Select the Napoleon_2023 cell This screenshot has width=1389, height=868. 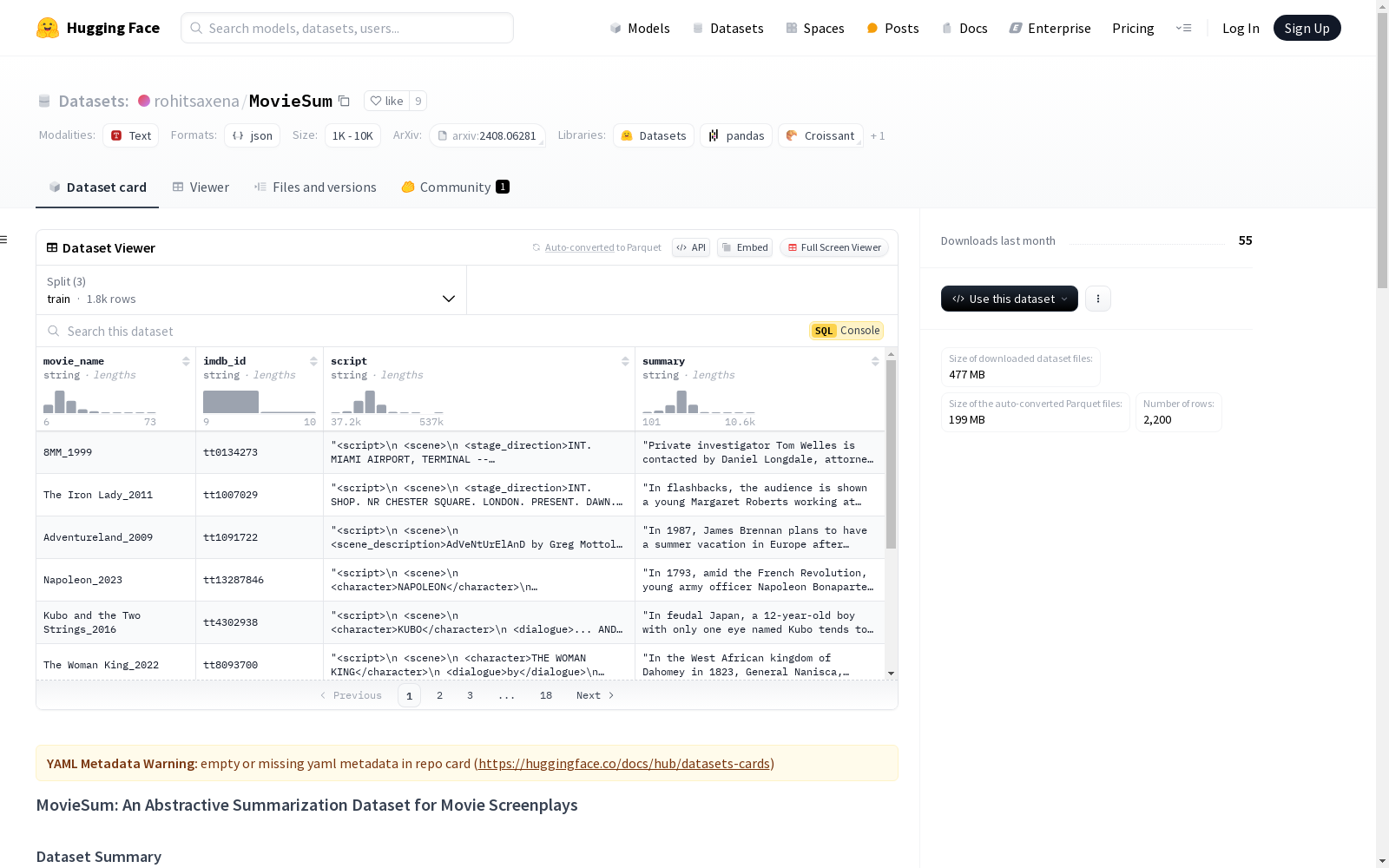[116, 580]
